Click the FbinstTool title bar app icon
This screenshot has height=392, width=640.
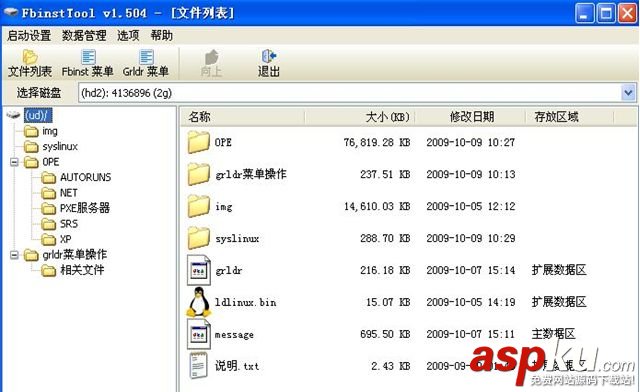[11, 13]
